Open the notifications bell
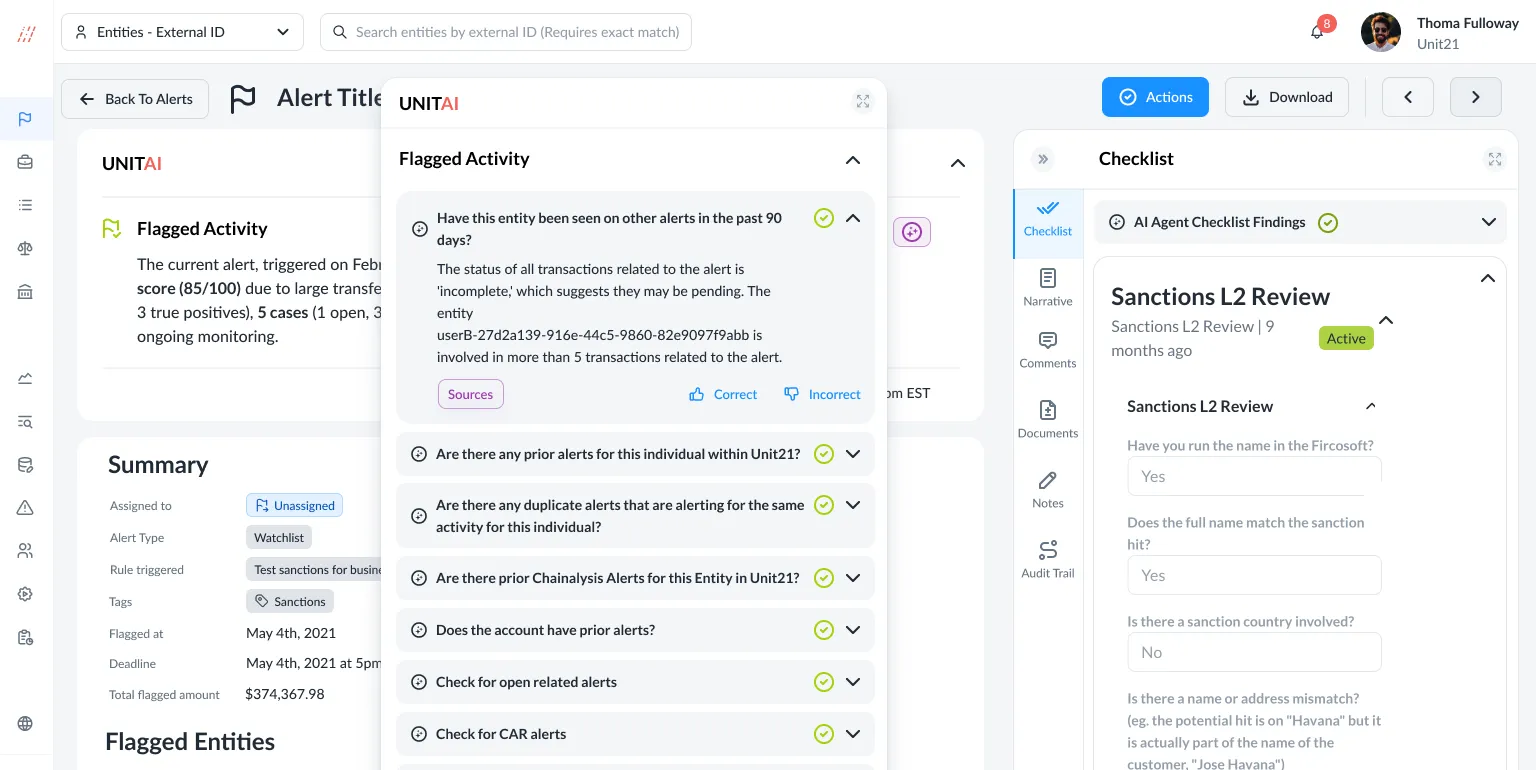Image resolution: width=1536 pixels, height=770 pixels. 1317,32
